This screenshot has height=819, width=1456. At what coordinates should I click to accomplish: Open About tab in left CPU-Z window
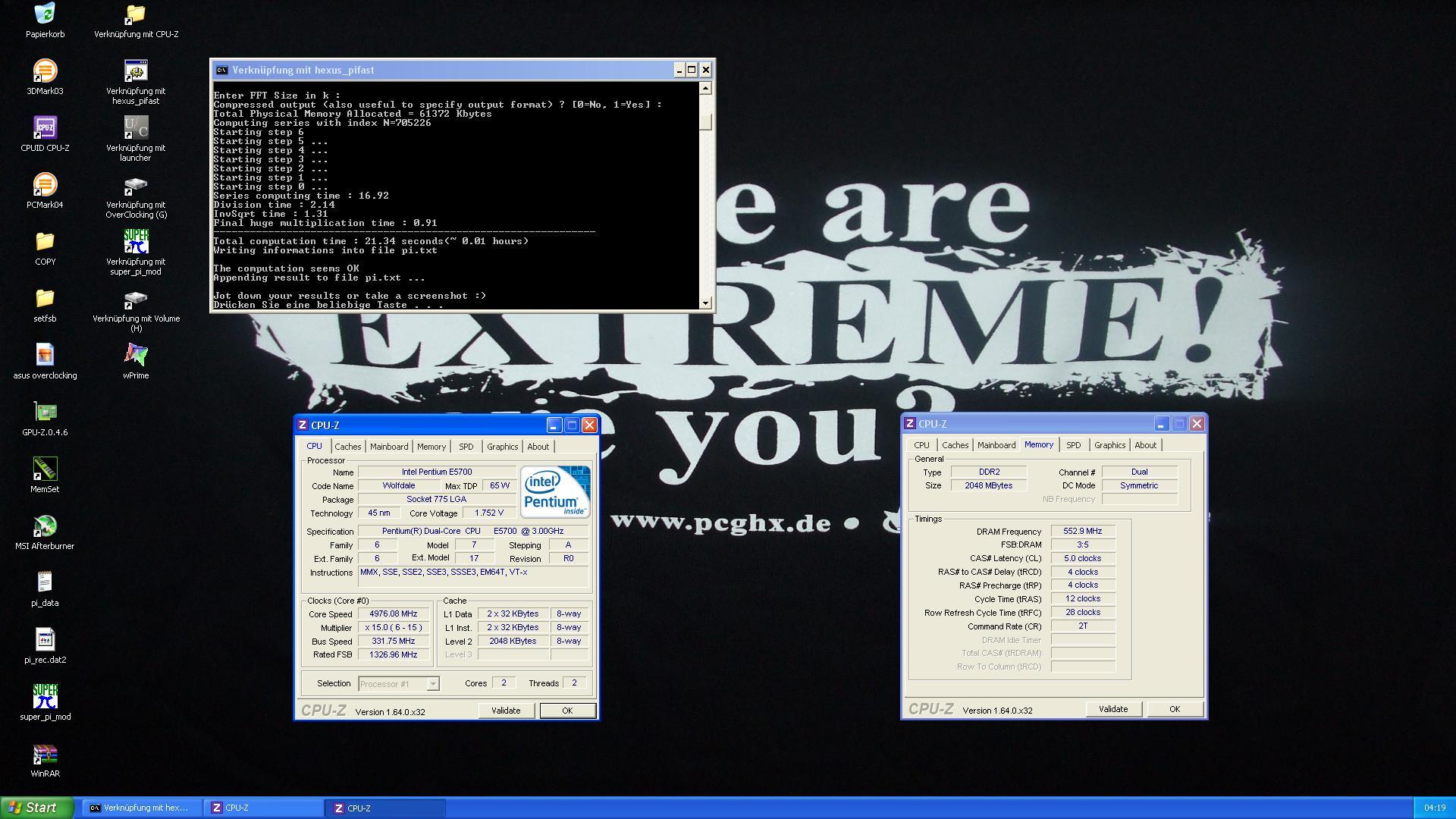tap(538, 447)
